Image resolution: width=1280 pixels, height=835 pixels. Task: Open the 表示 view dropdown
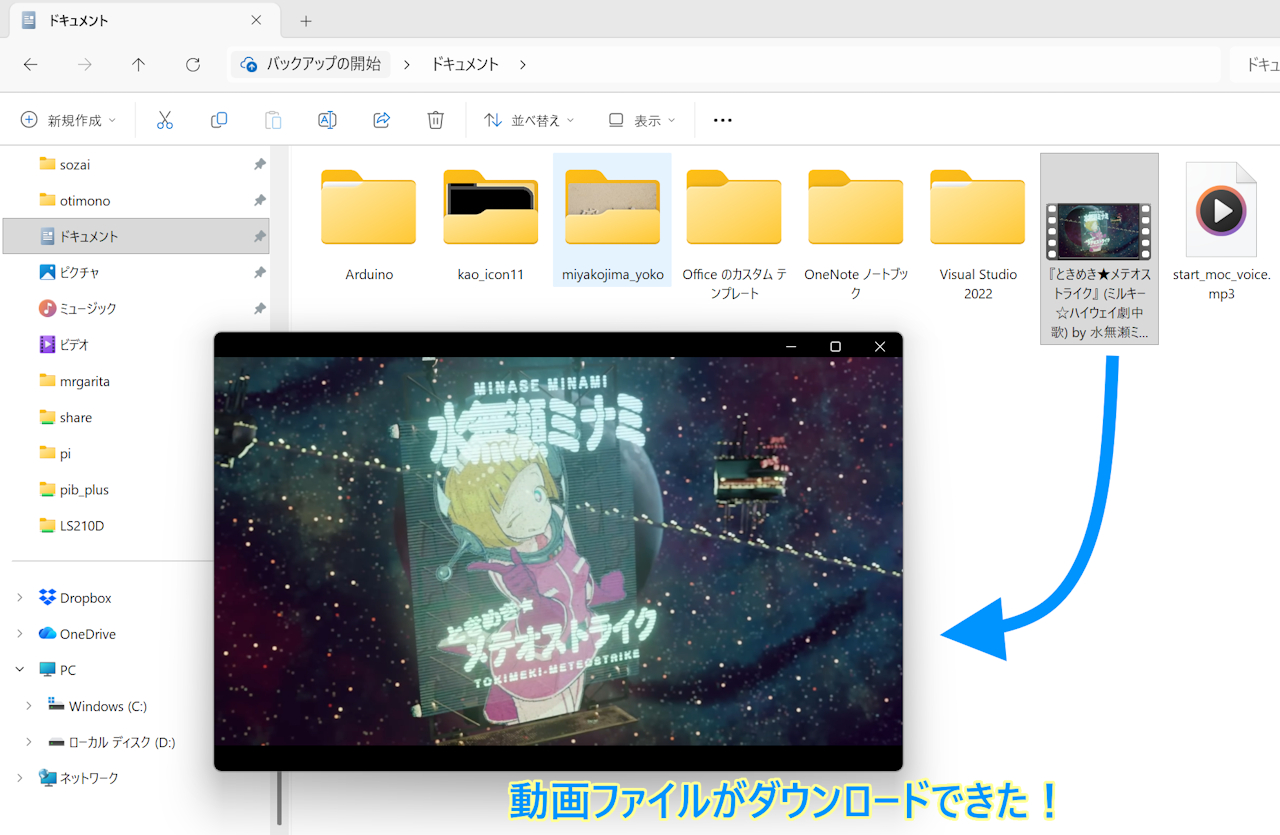(x=642, y=120)
